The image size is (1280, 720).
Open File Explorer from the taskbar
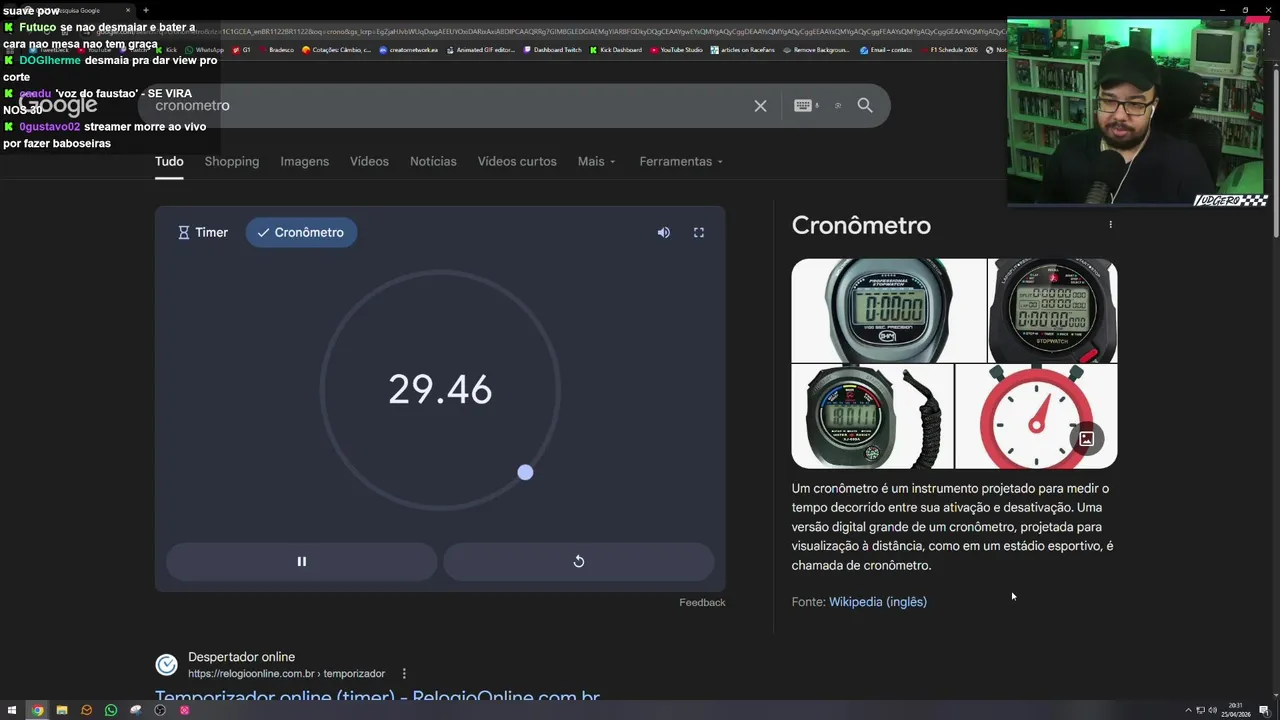pyautogui.click(x=62, y=710)
